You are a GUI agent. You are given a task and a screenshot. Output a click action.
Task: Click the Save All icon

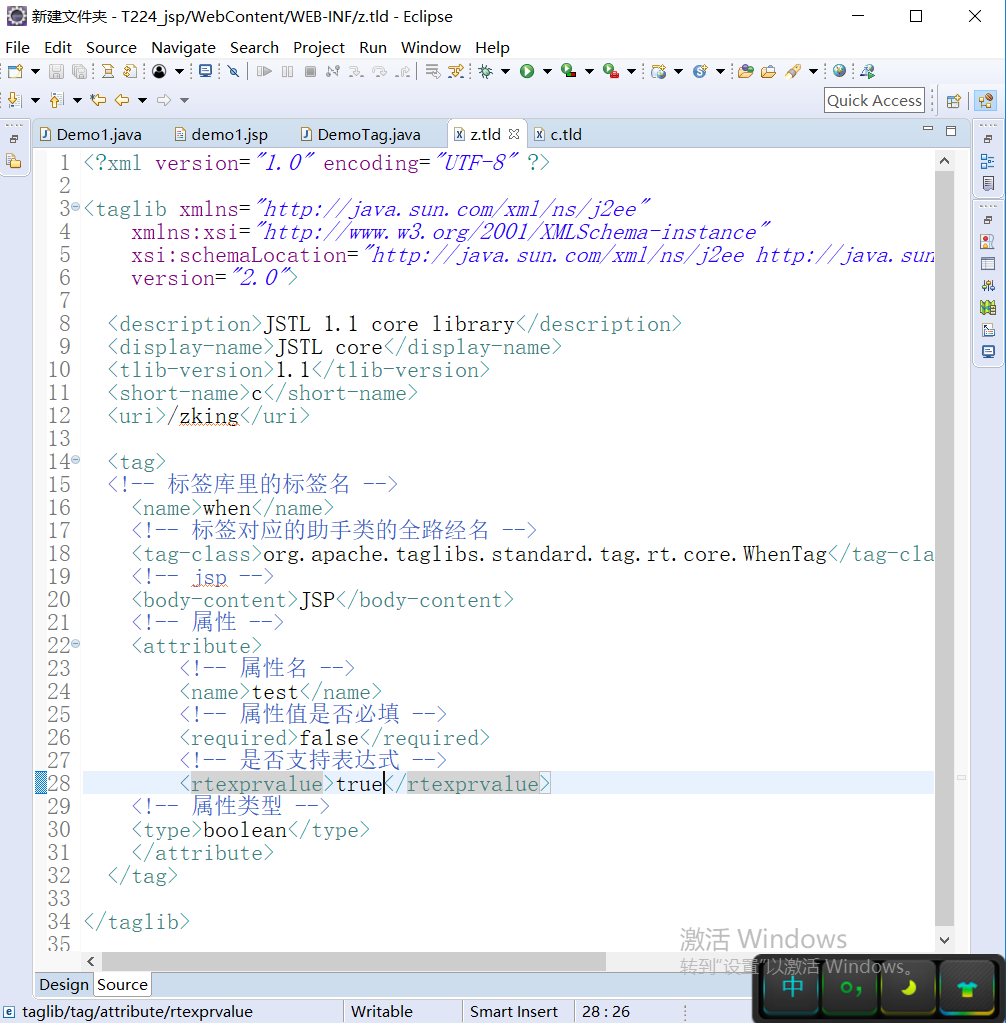pos(80,71)
